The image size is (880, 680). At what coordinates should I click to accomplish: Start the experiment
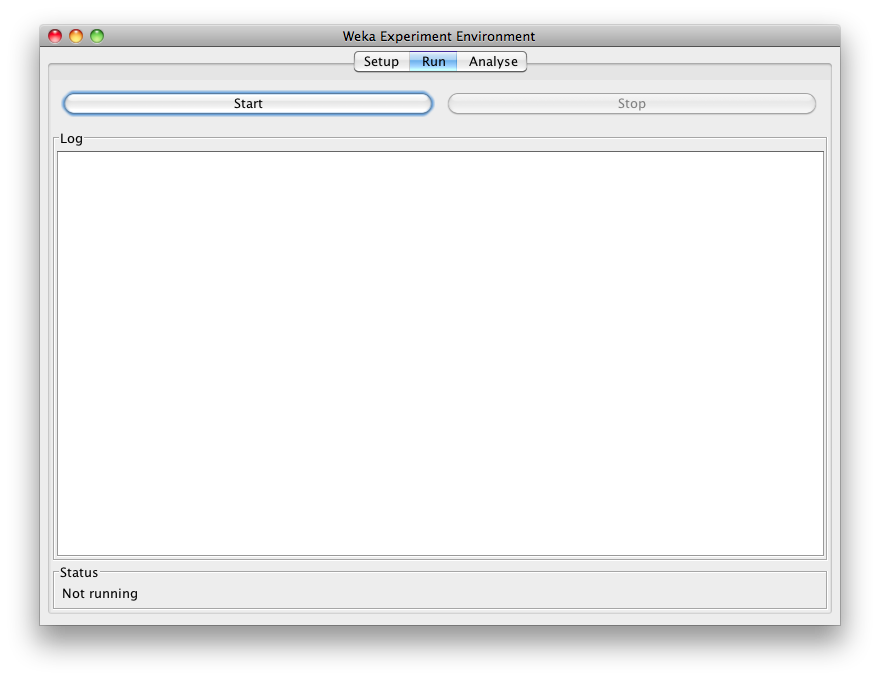(248, 103)
